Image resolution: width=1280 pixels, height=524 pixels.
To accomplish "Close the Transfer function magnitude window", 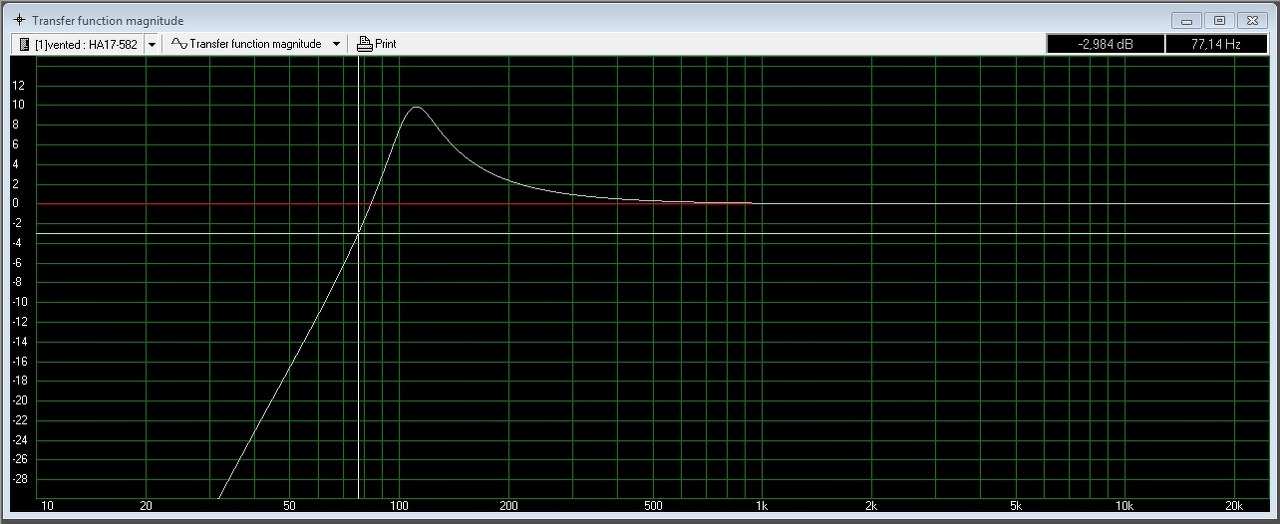I will pyautogui.click(x=1252, y=20).
